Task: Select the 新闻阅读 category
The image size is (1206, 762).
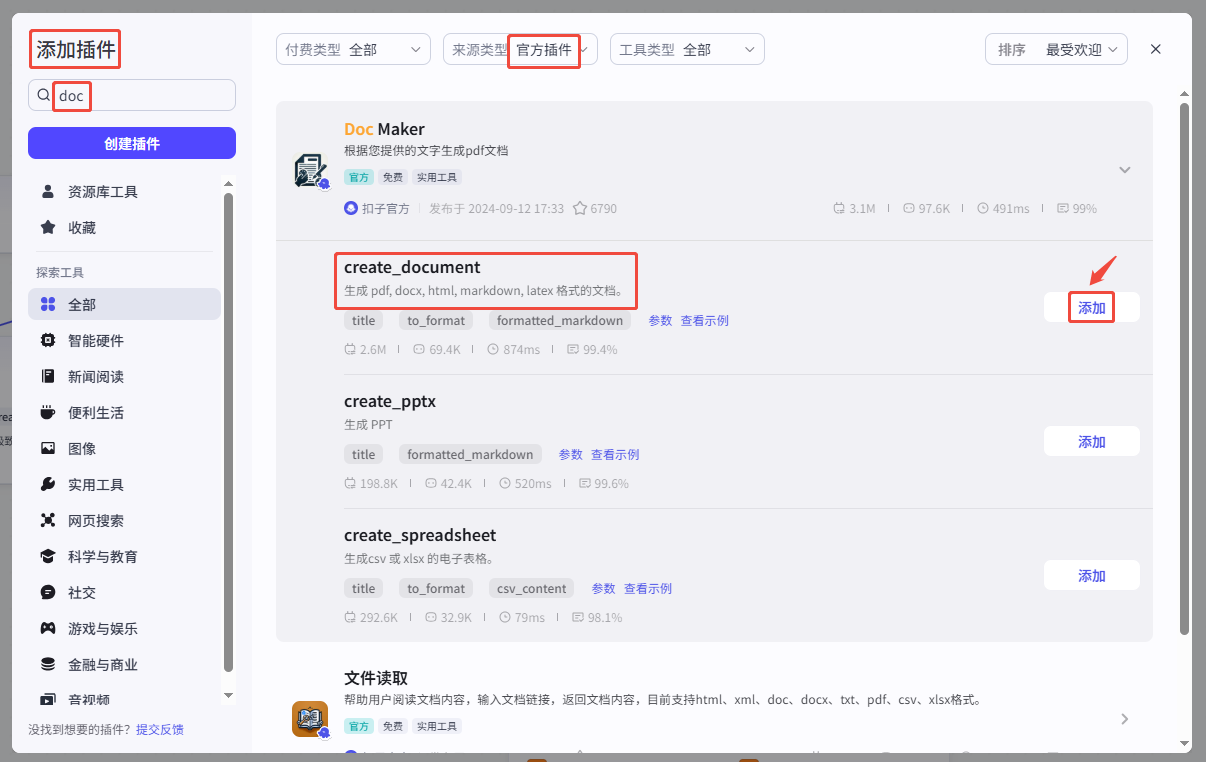Action: click(x=95, y=377)
